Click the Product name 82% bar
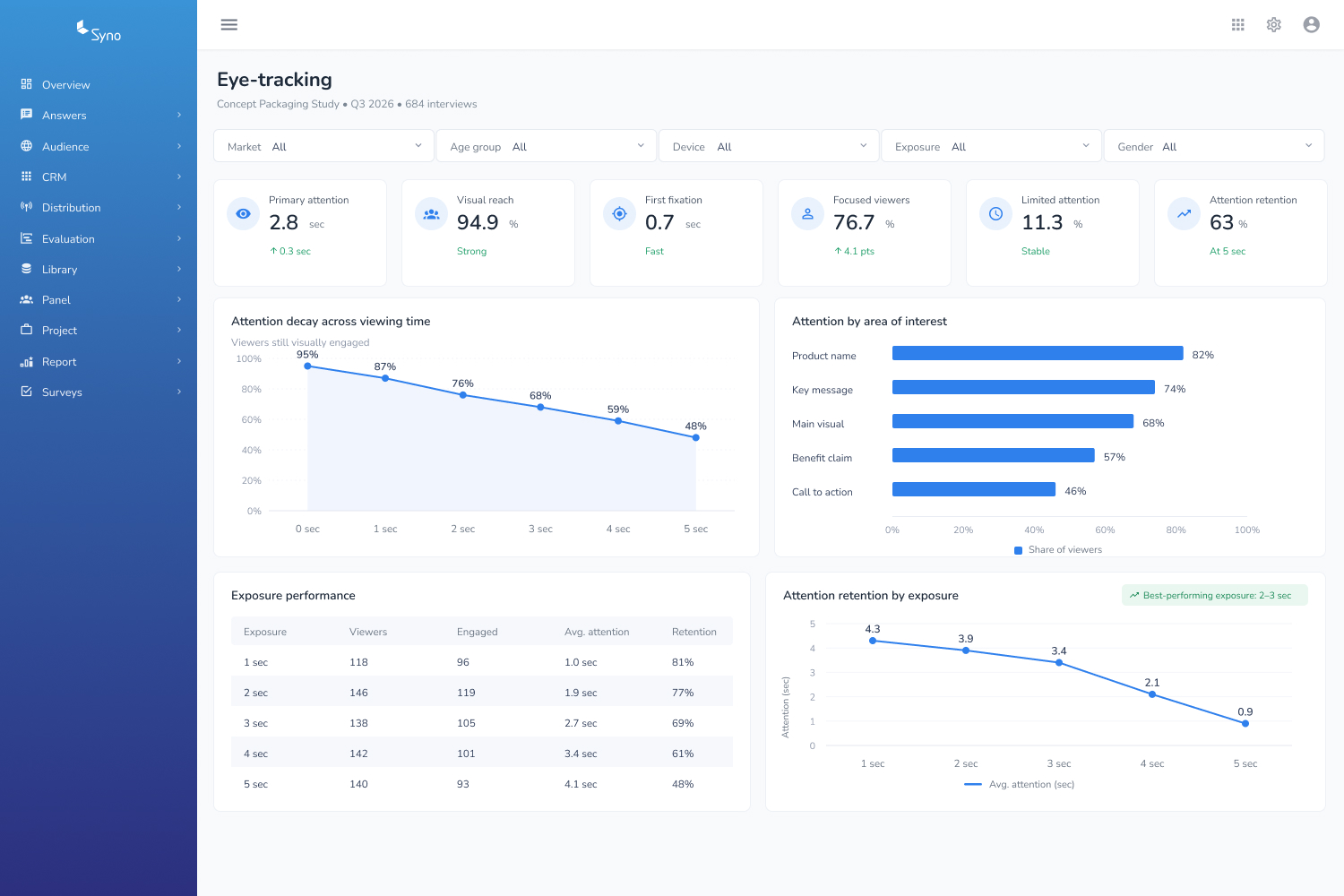Screen dimensions: 1344x896 click(1038, 354)
